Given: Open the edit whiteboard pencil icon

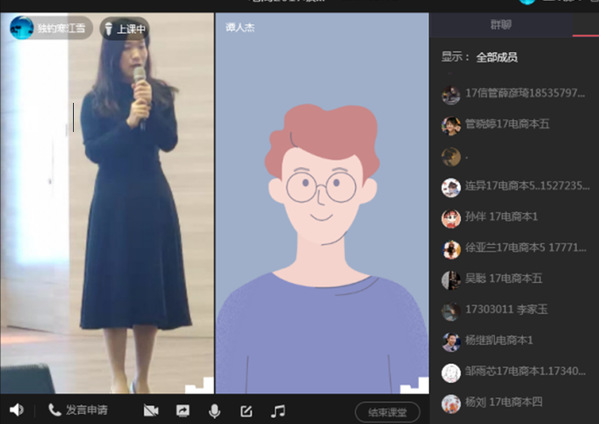Looking at the screenshot, I should [246, 411].
